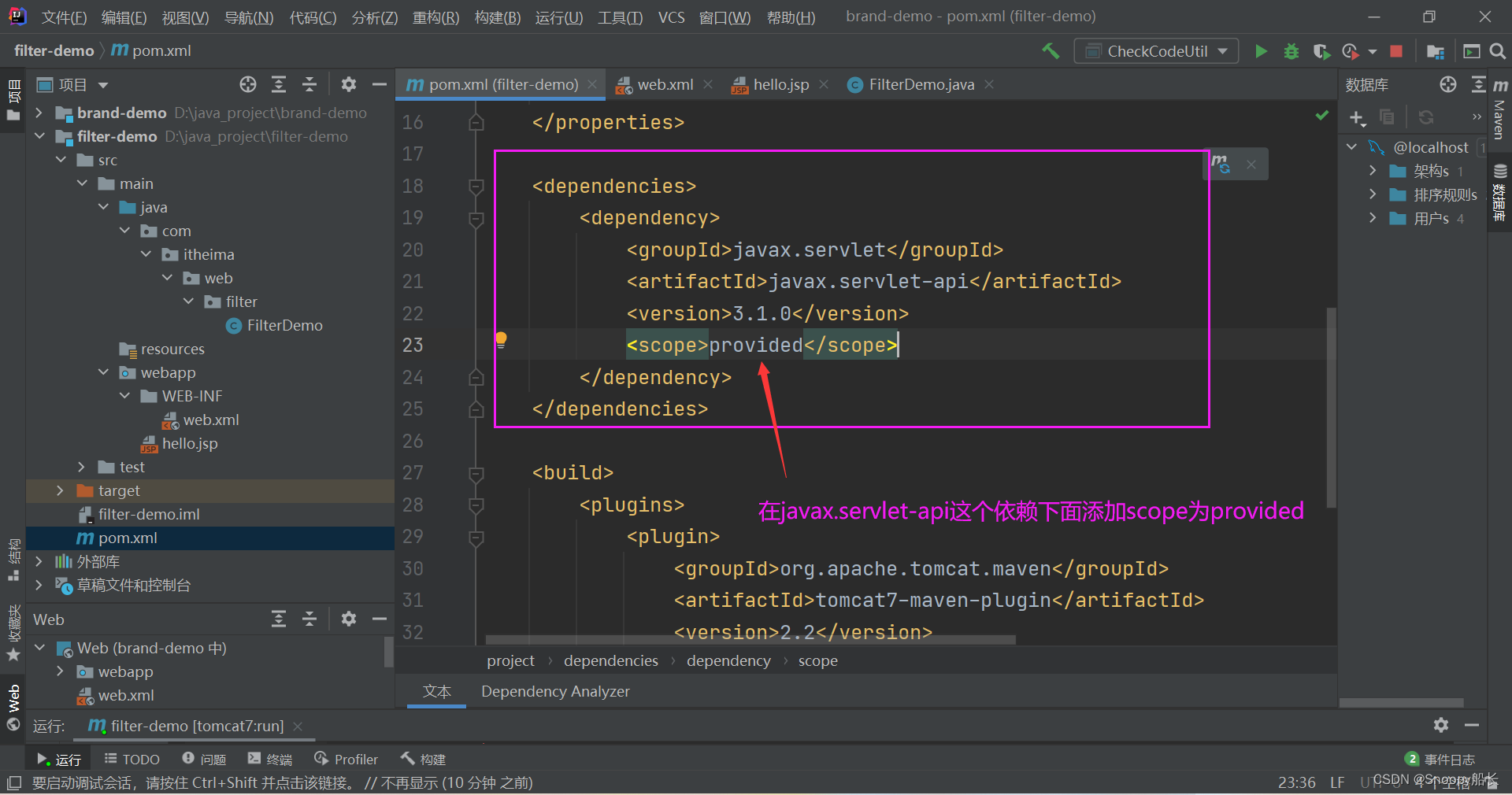Expand the brand-demo project node
Screen dimensions: 1512x795
[39, 113]
